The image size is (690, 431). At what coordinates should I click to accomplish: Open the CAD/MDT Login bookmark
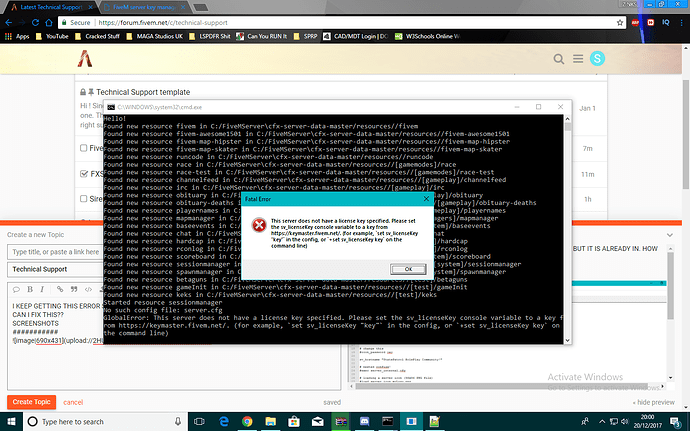click(x=356, y=37)
